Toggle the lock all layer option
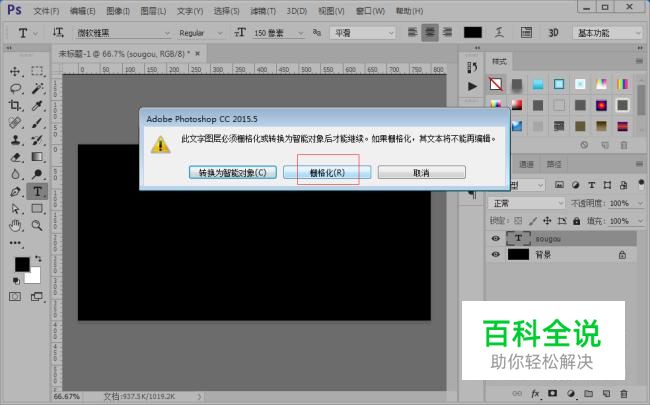 click(x=576, y=221)
